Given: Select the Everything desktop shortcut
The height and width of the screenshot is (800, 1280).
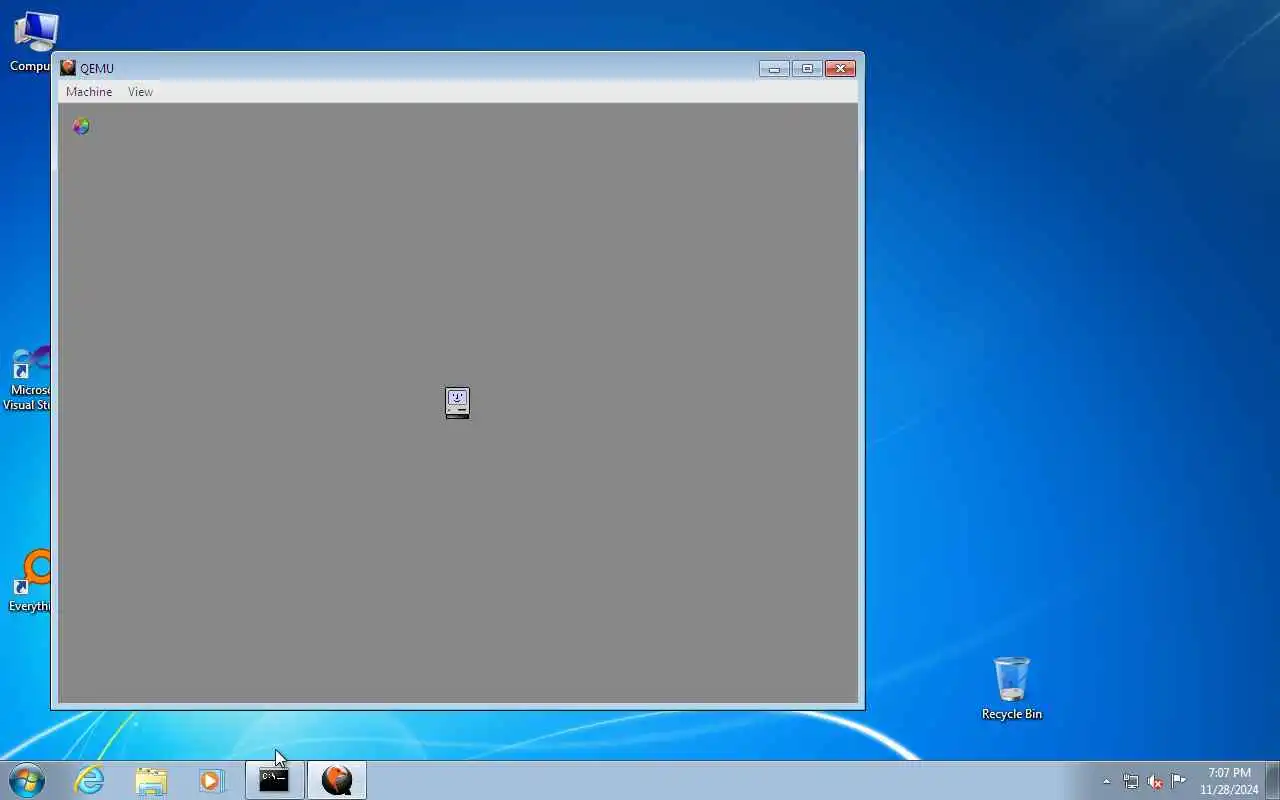Looking at the screenshot, I should (30, 582).
